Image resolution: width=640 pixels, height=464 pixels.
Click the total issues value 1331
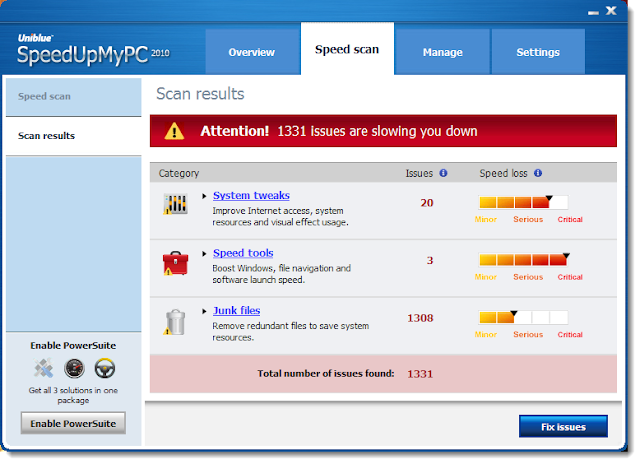click(420, 374)
